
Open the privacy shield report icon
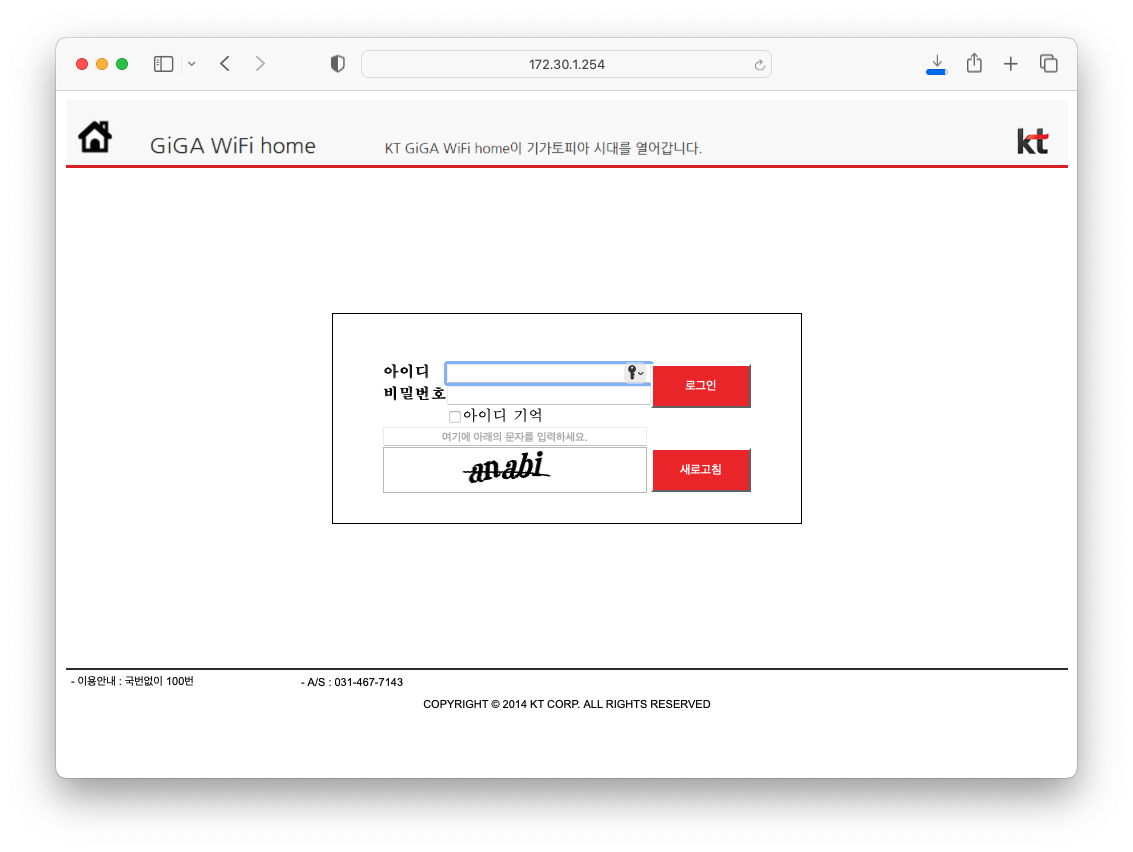point(337,64)
